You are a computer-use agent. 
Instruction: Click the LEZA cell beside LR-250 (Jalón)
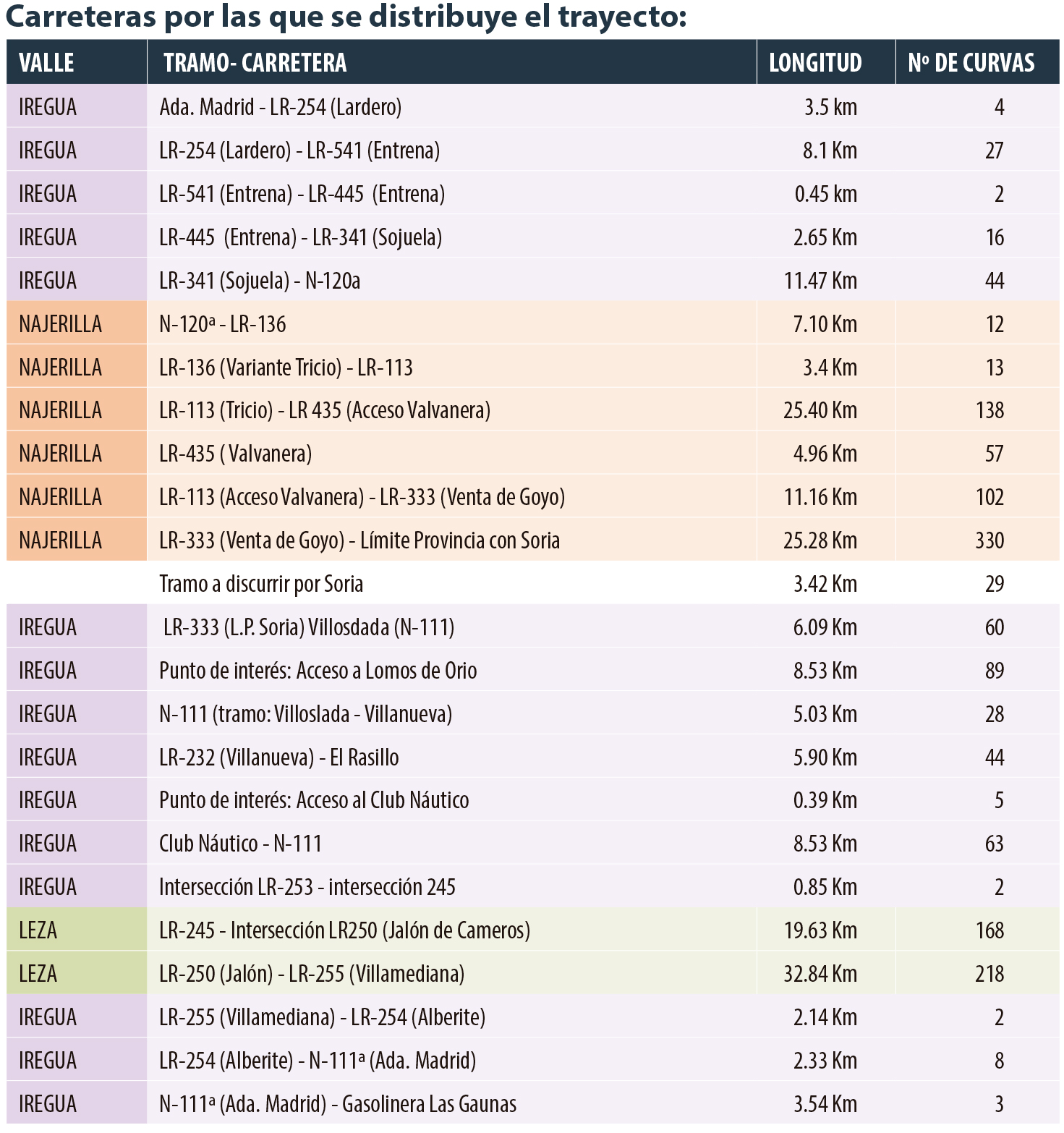click(38, 974)
